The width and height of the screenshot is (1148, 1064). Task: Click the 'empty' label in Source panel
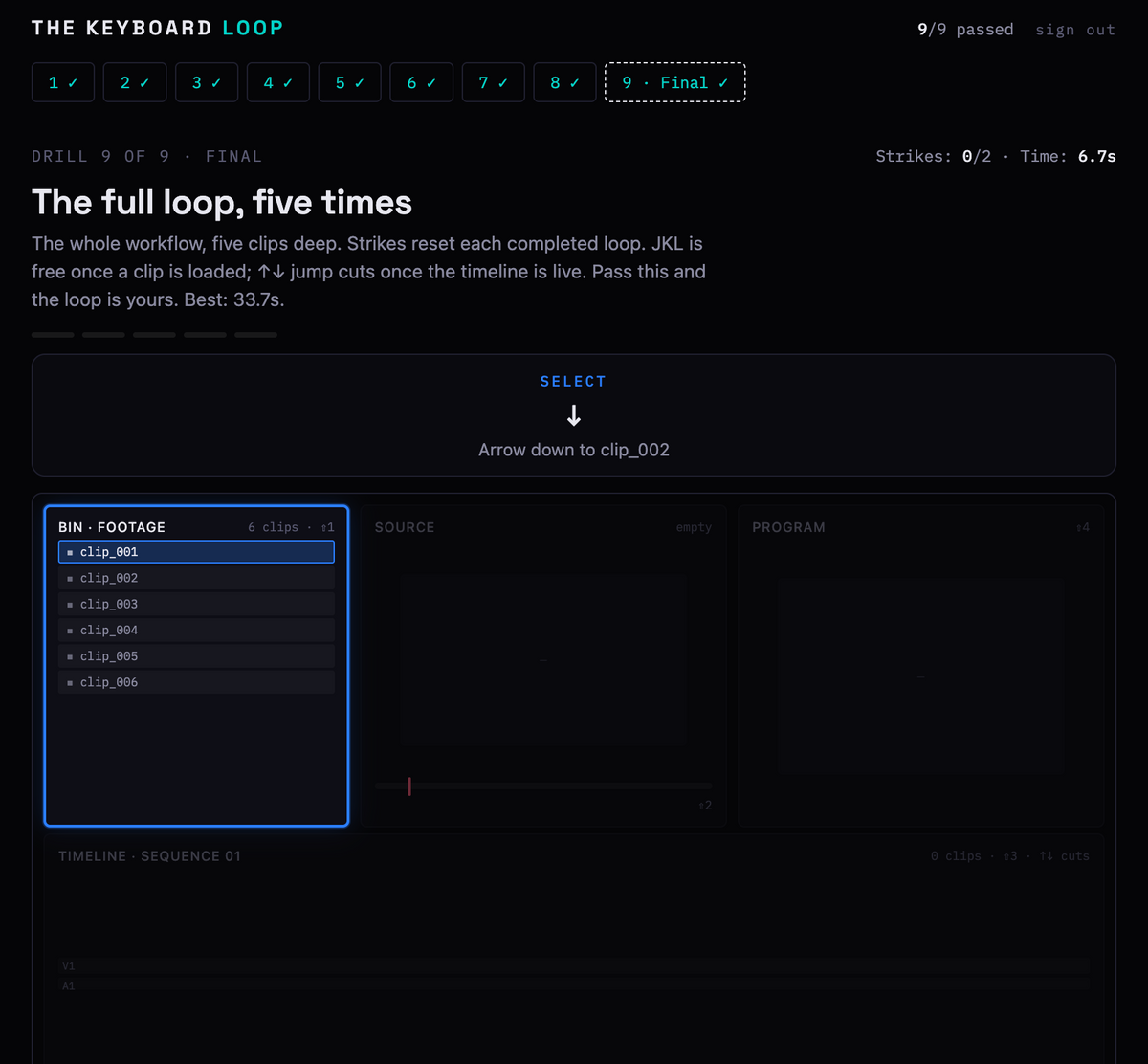pos(694,527)
